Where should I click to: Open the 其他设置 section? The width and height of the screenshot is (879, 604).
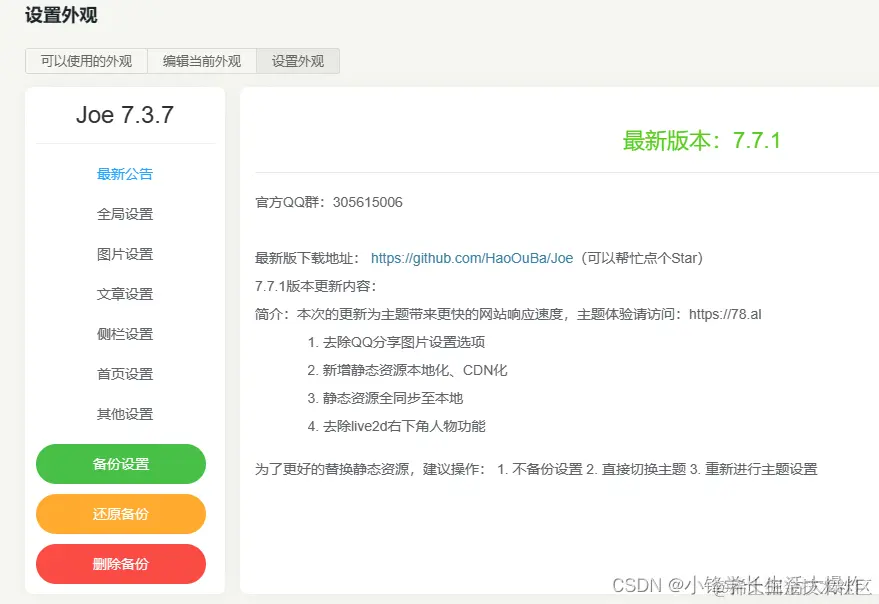click(x=124, y=413)
